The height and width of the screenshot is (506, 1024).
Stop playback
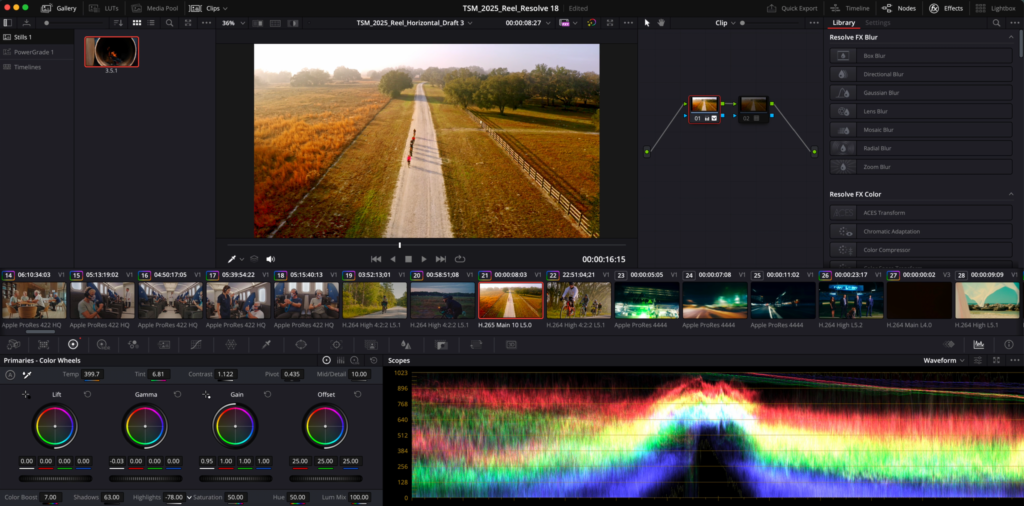pos(408,259)
